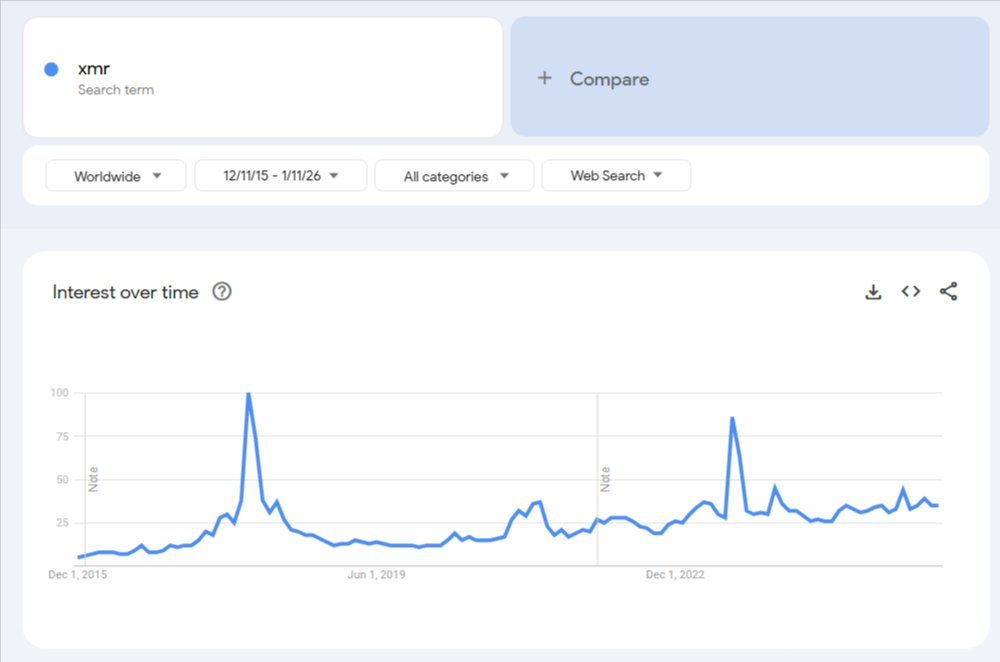This screenshot has height=662, width=1000.
Task: Click the second Note marker near 2022
Action: click(606, 479)
